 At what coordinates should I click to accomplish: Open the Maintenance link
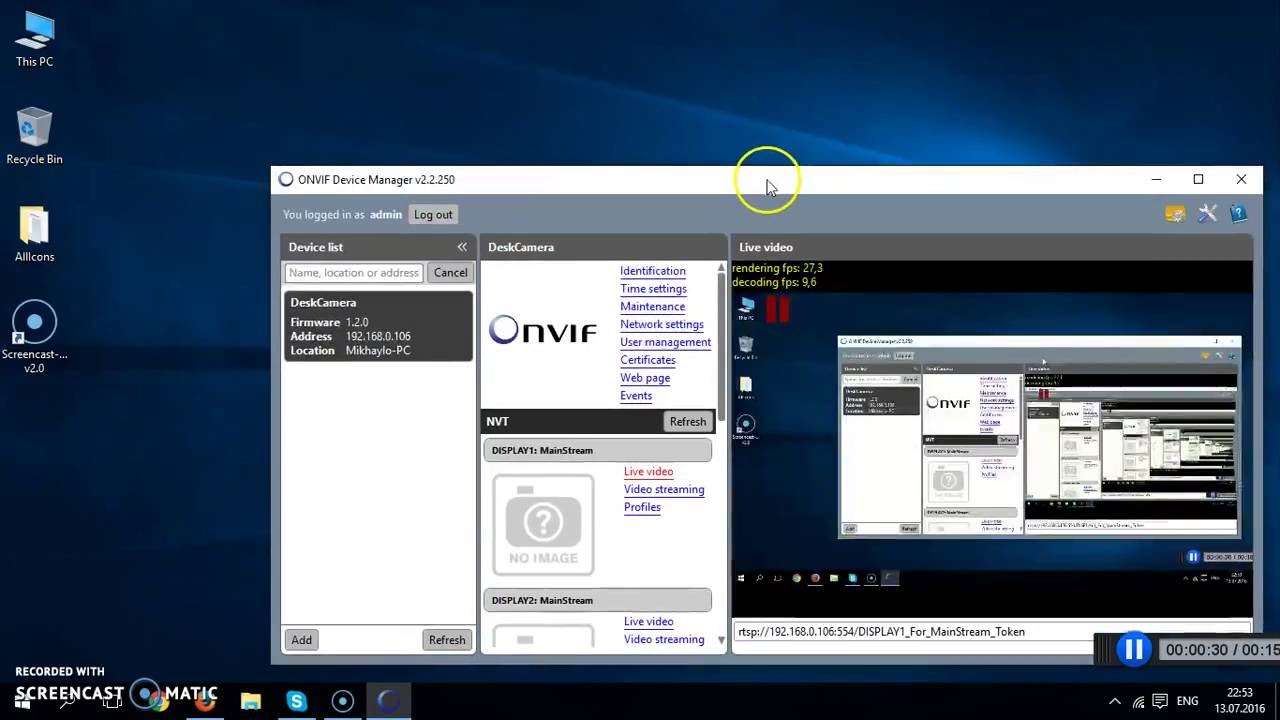(x=652, y=307)
